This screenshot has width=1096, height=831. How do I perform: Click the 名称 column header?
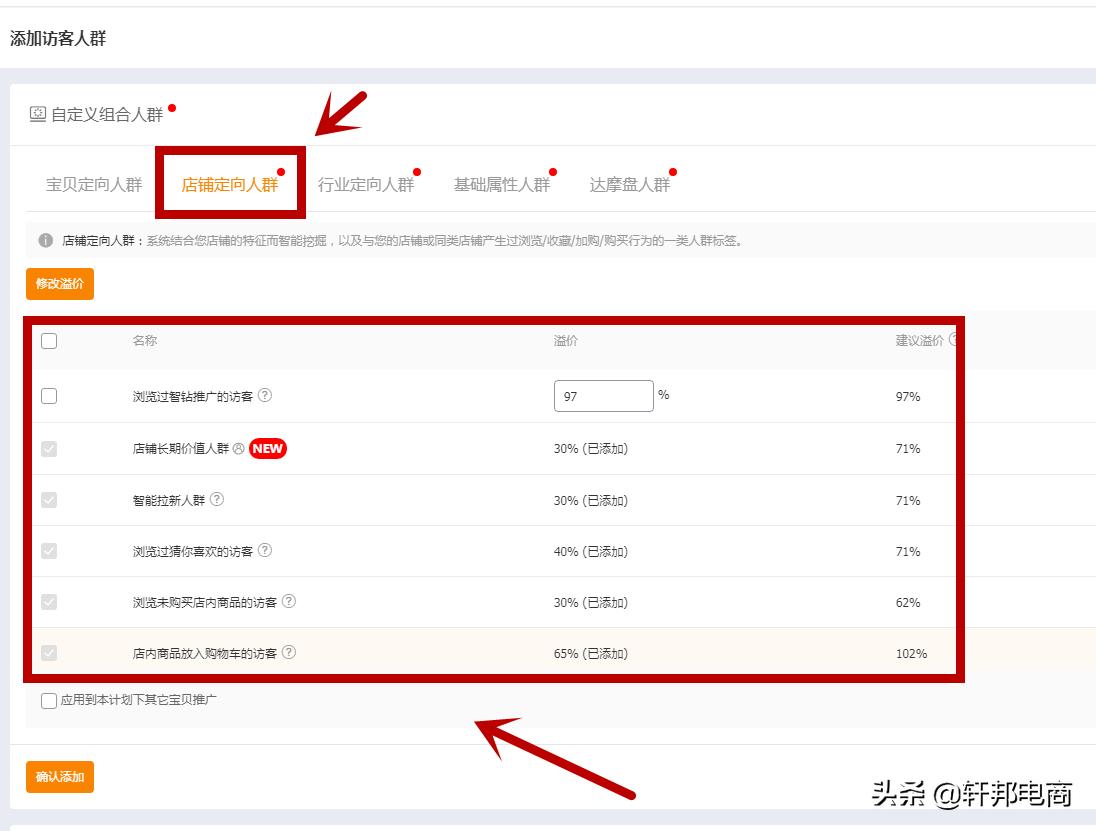pyautogui.click(x=145, y=340)
